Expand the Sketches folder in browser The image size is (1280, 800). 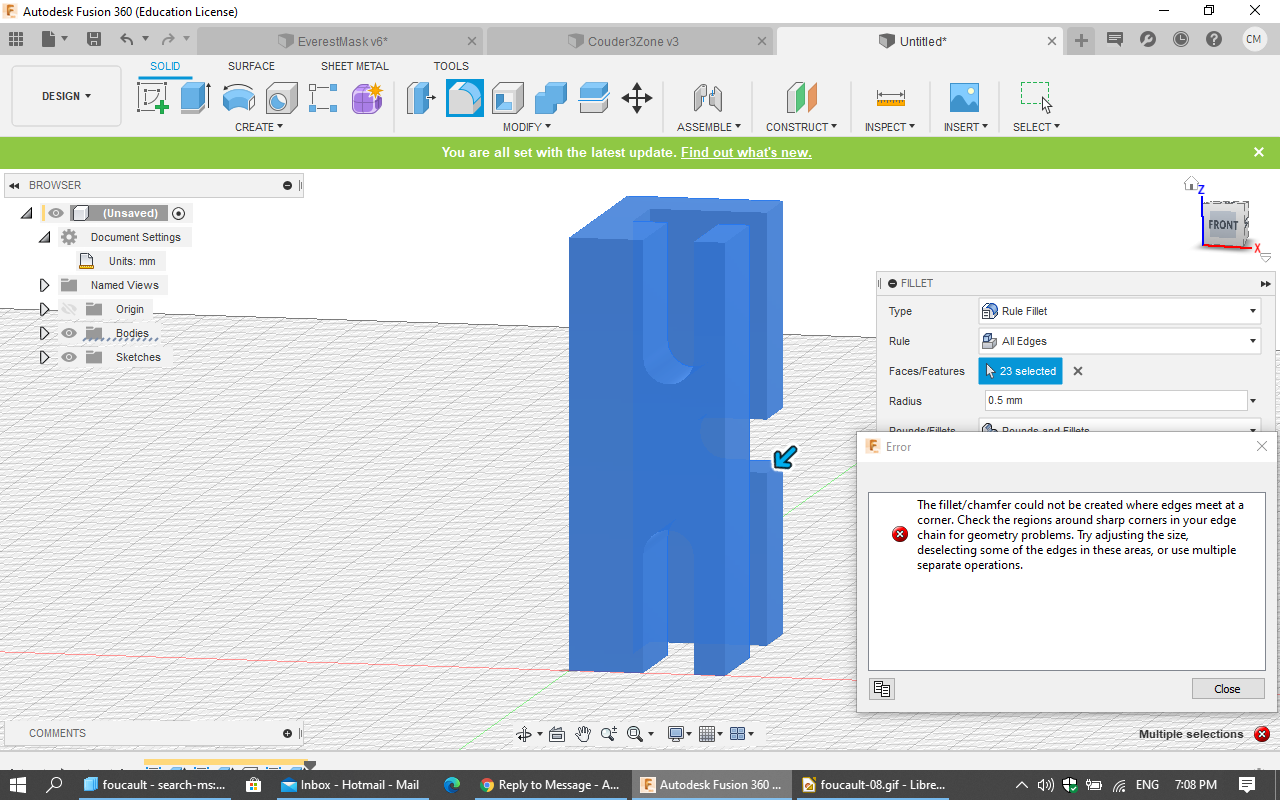pyautogui.click(x=44, y=357)
